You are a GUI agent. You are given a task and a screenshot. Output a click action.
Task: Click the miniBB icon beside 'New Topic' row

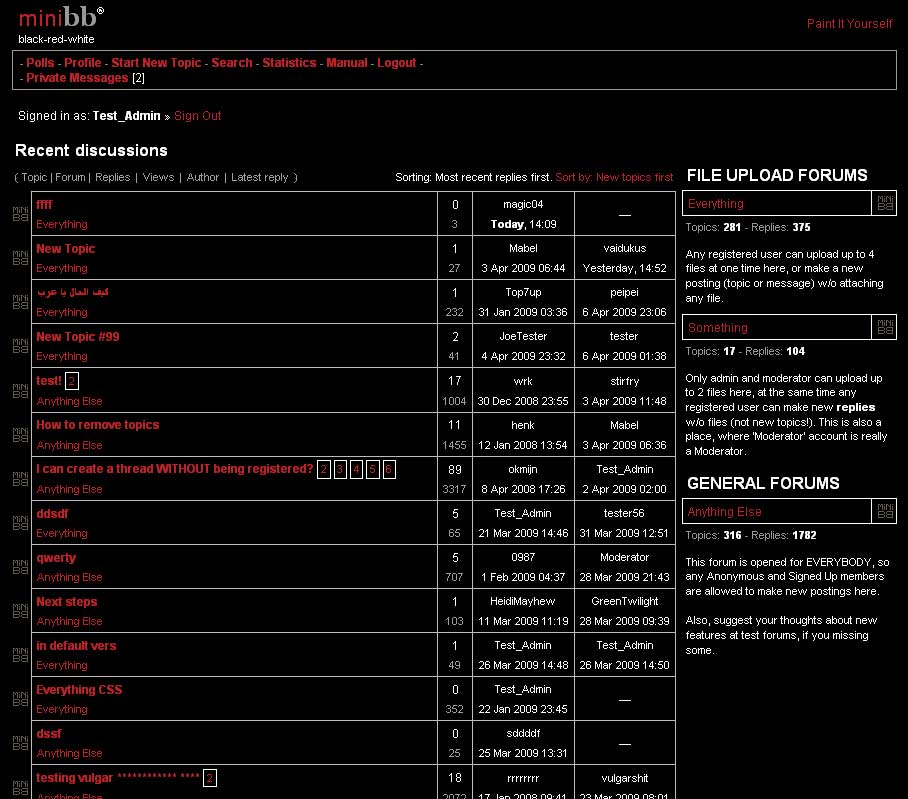tap(20, 258)
